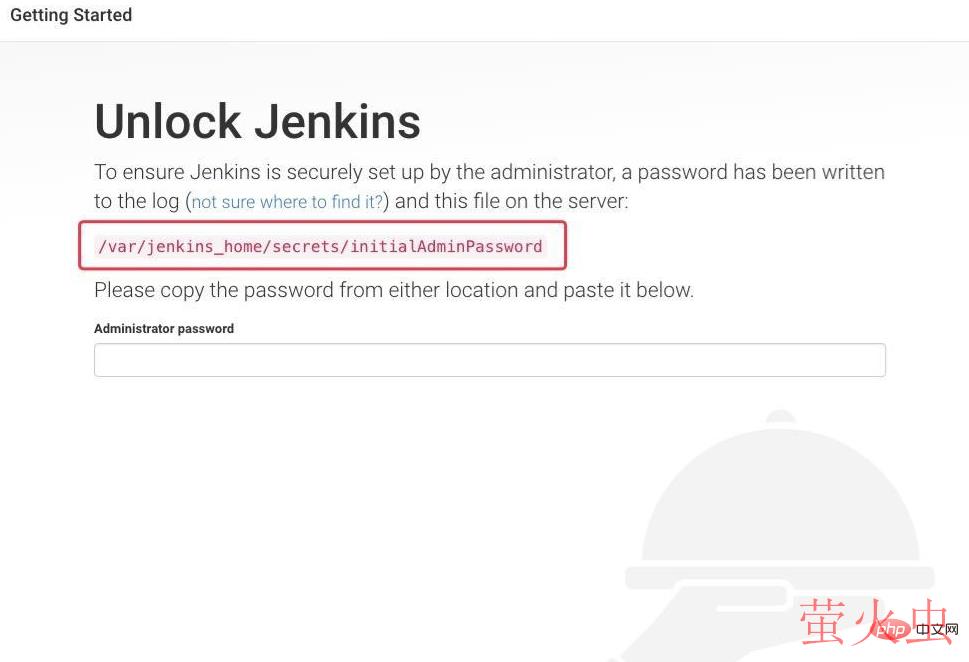The width and height of the screenshot is (969, 662).
Task: Click the "Please copy the password" instruction line
Action: (x=393, y=290)
